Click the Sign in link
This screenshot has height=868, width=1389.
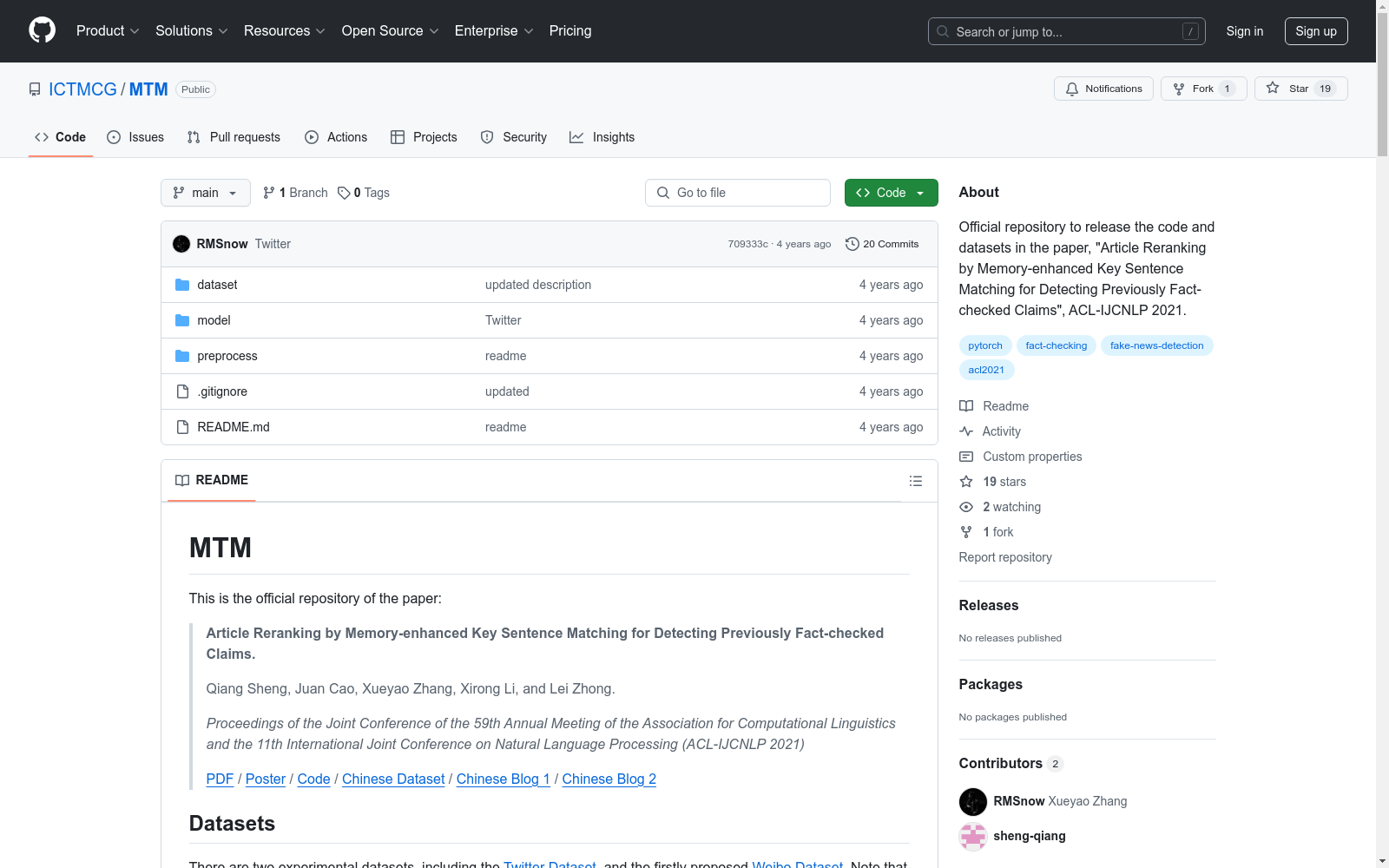1245,31
